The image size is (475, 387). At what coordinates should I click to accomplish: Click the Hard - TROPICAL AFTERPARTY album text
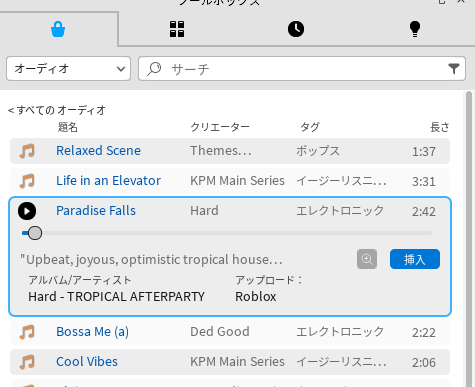[x=116, y=296]
